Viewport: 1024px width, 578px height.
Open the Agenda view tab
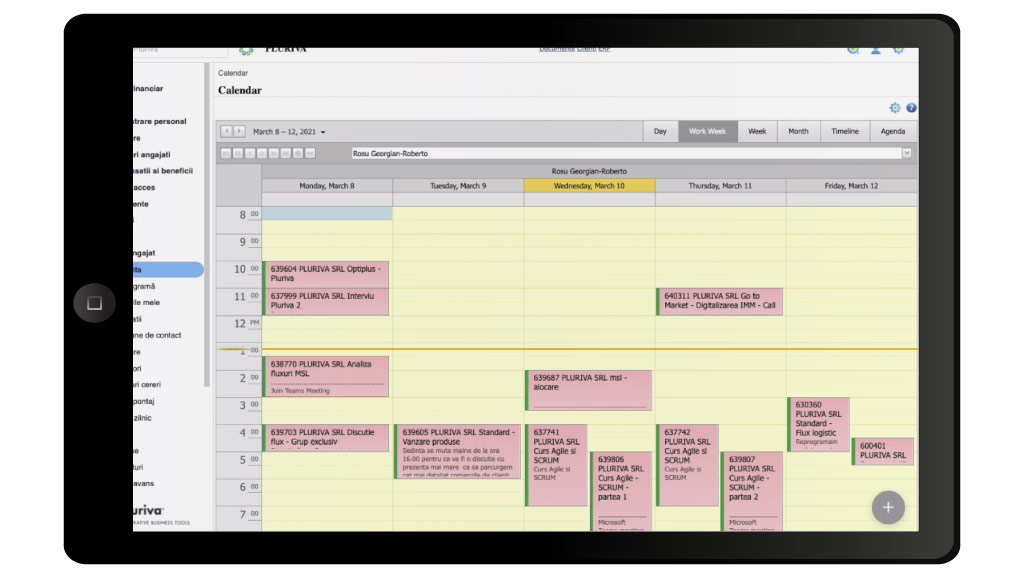(893, 131)
